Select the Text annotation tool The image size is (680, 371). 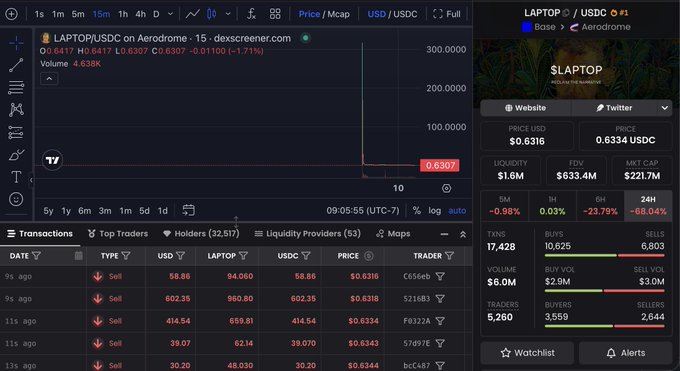coord(16,177)
